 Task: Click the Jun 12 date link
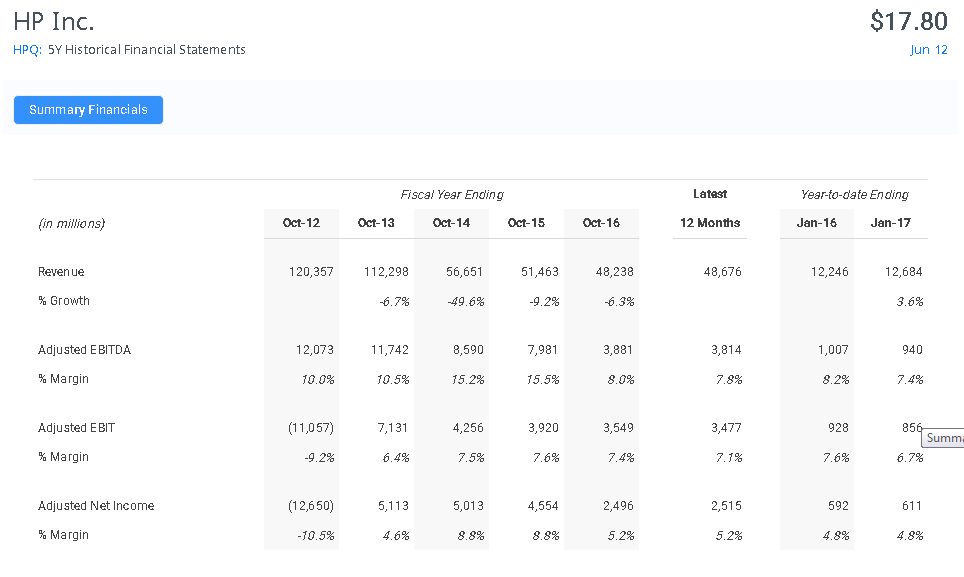click(x=928, y=50)
